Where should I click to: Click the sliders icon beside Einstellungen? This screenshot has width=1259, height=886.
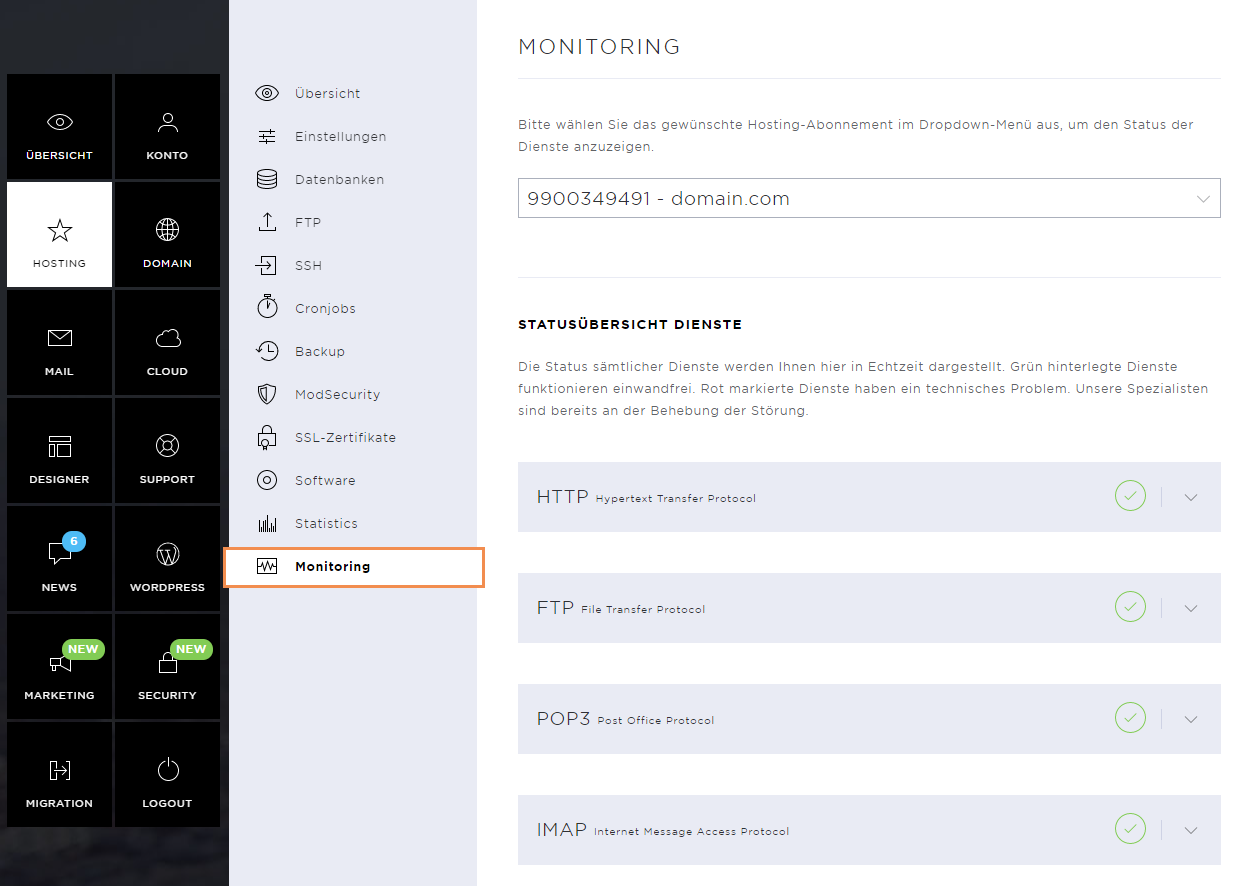pos(267,136)
